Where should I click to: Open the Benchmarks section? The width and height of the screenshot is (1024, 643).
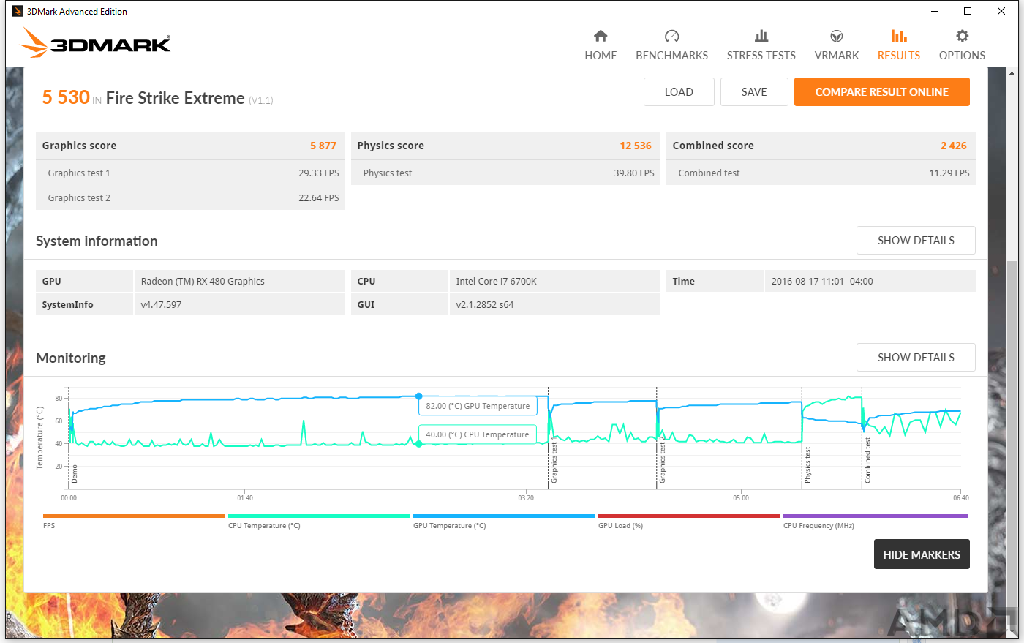(x=671, y=44)
